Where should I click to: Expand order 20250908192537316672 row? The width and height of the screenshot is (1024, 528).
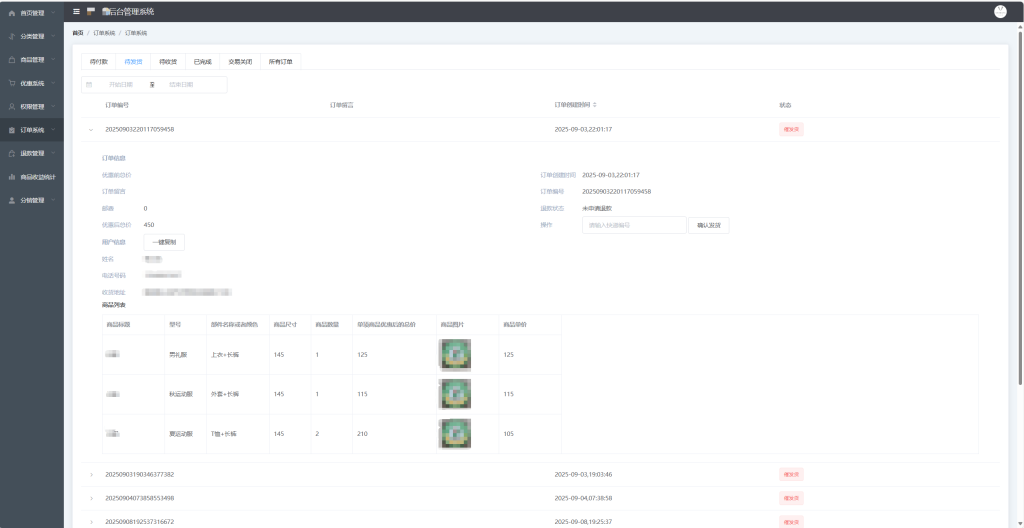[90, 521]
